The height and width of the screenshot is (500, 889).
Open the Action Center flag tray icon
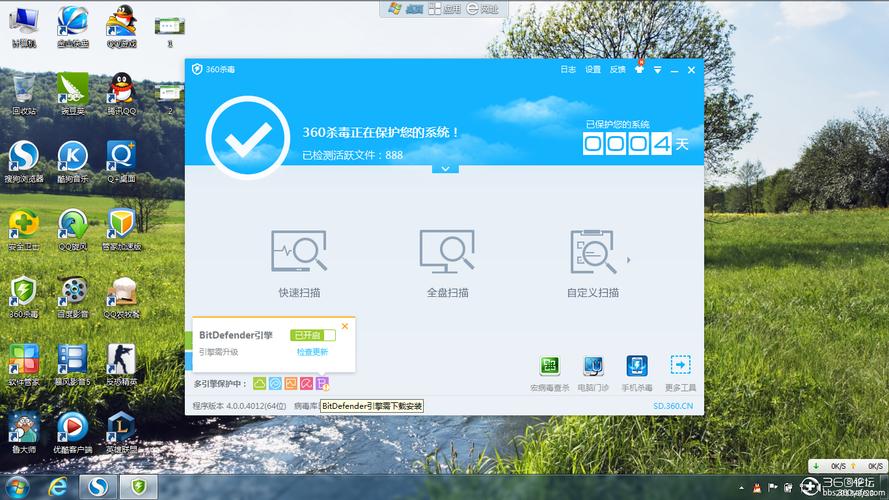click(x=772, y=487)
